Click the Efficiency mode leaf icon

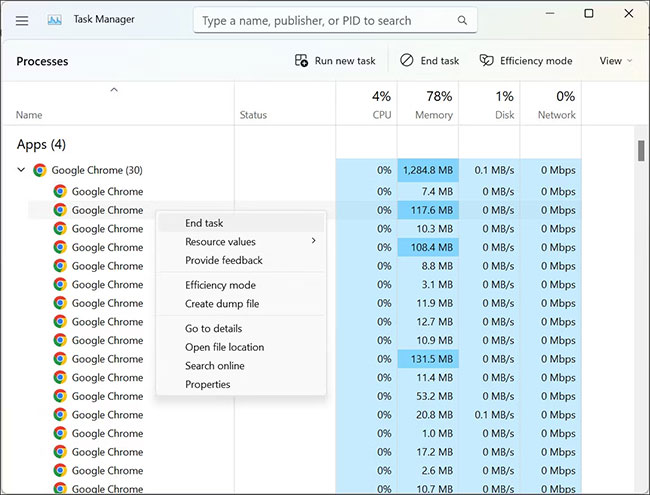click(x=487, y=61)
